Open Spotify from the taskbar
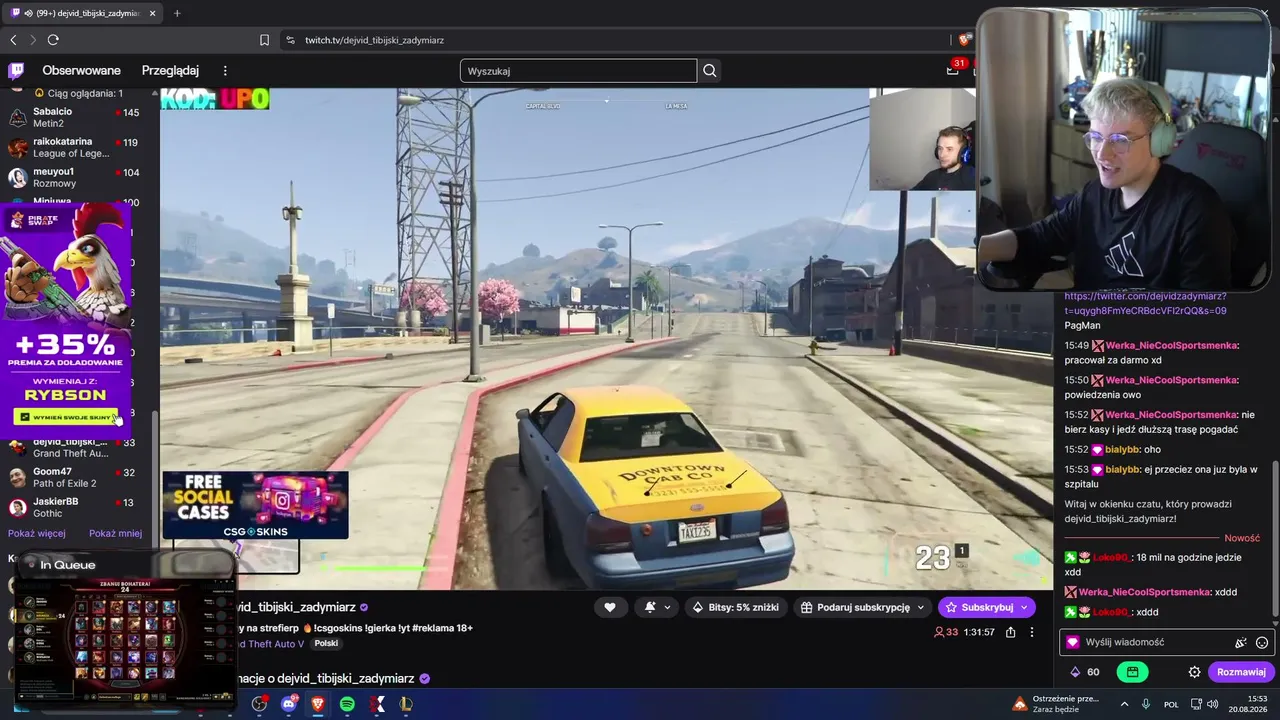The height and width of the screenshot is (720, 1280). pyautogui.click(x=347, y=704)
